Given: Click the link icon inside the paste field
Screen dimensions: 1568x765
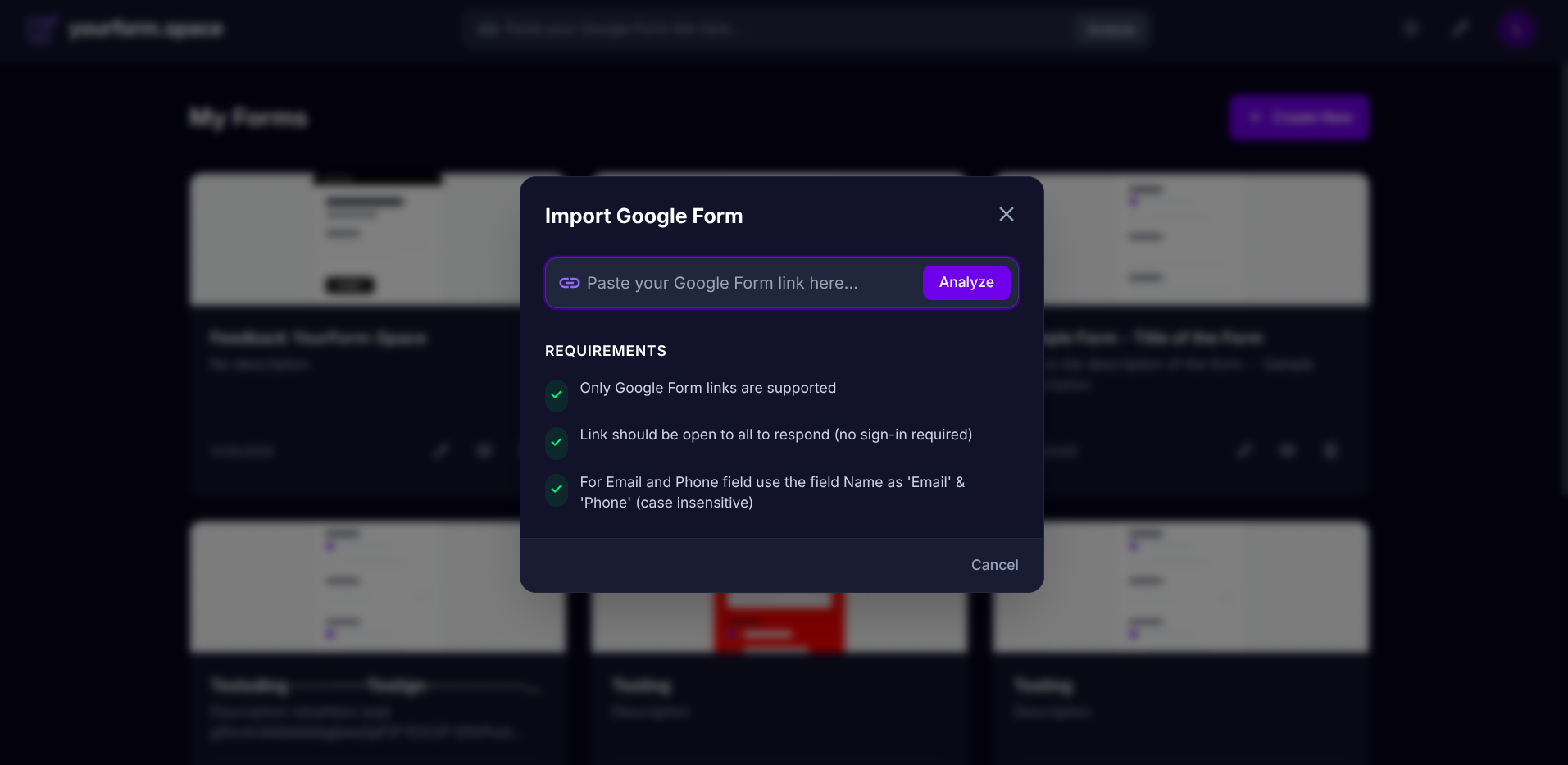Looking at the screenshot, I should coord(570,283).
